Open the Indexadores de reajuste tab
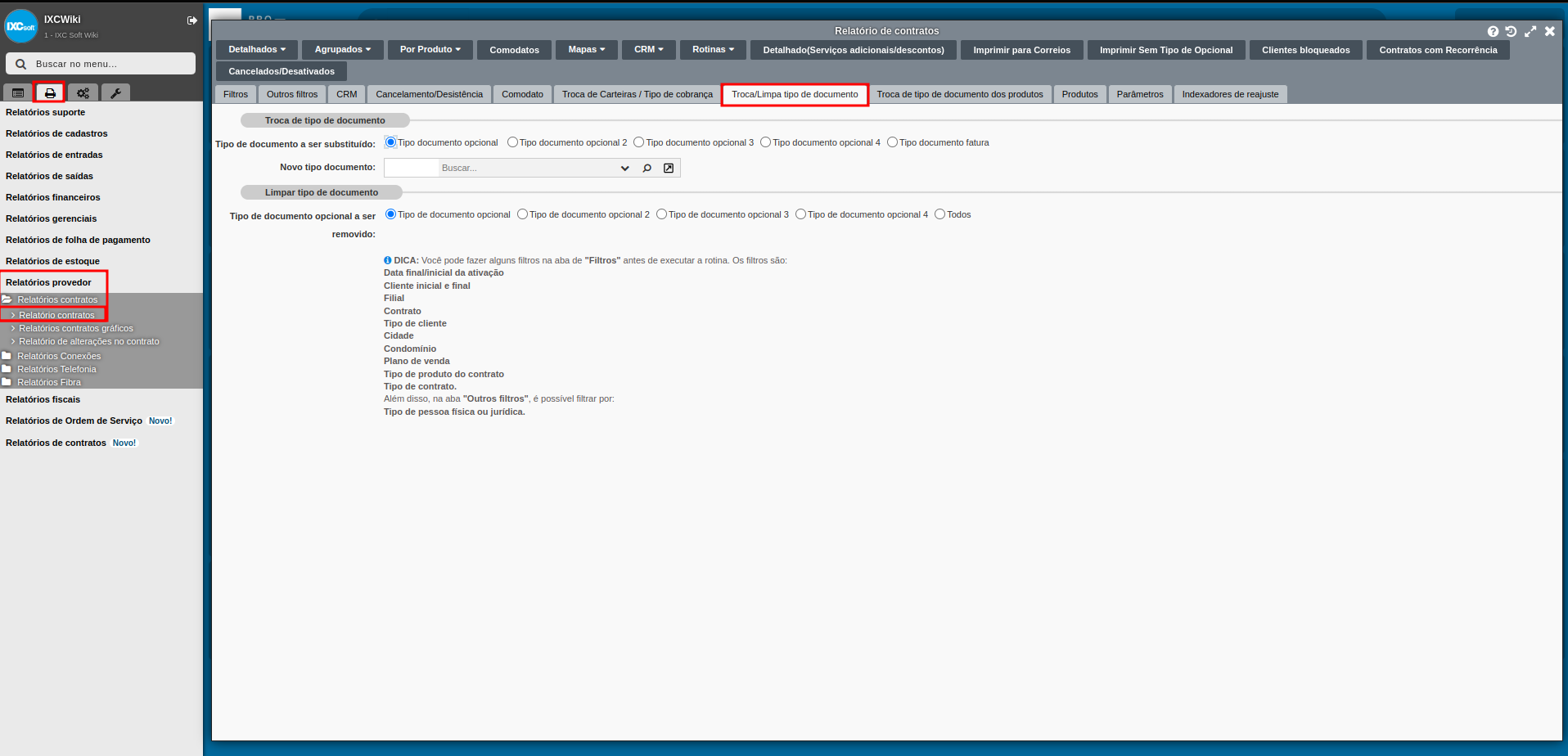The image size is (1568, 756). click(x=1230, y=94)
